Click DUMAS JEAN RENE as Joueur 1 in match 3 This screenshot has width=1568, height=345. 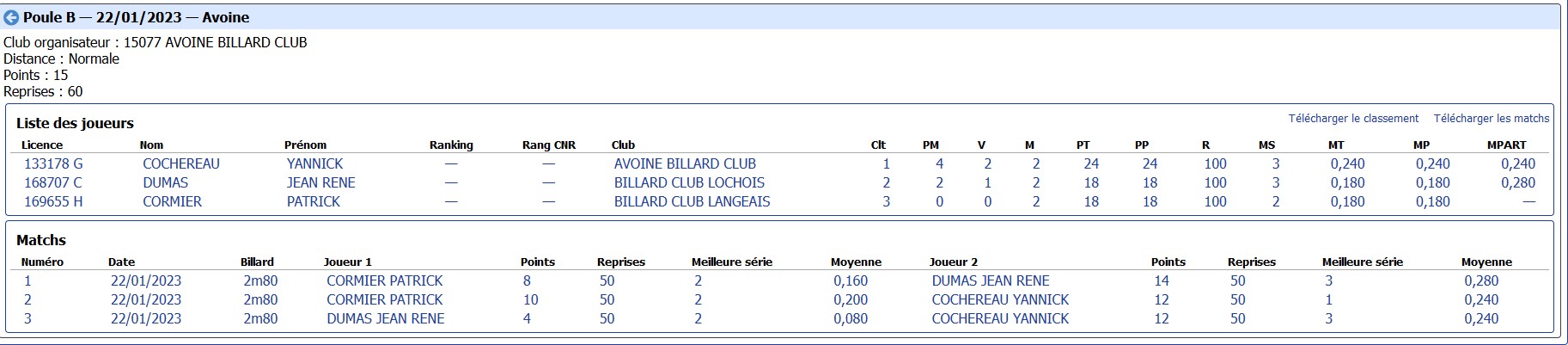coord(386,318)
